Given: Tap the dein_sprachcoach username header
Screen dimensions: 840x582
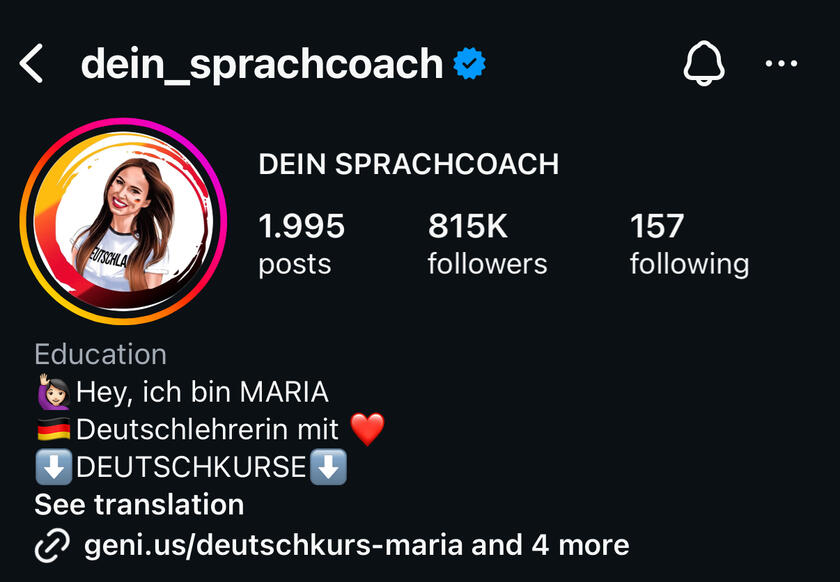Looking at the screenshot, I should tap(262, 64).
